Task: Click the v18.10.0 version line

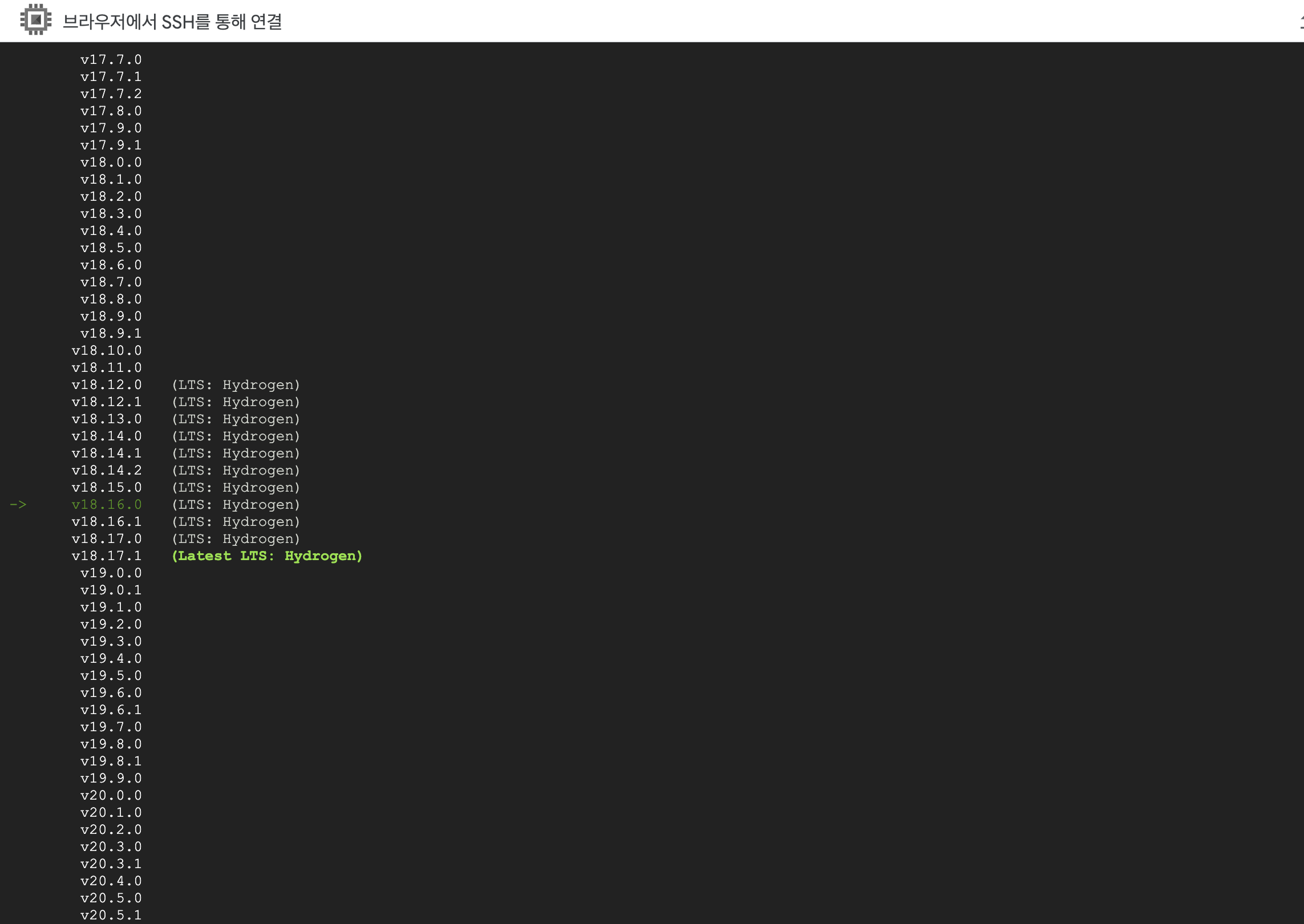Action: 107,350
